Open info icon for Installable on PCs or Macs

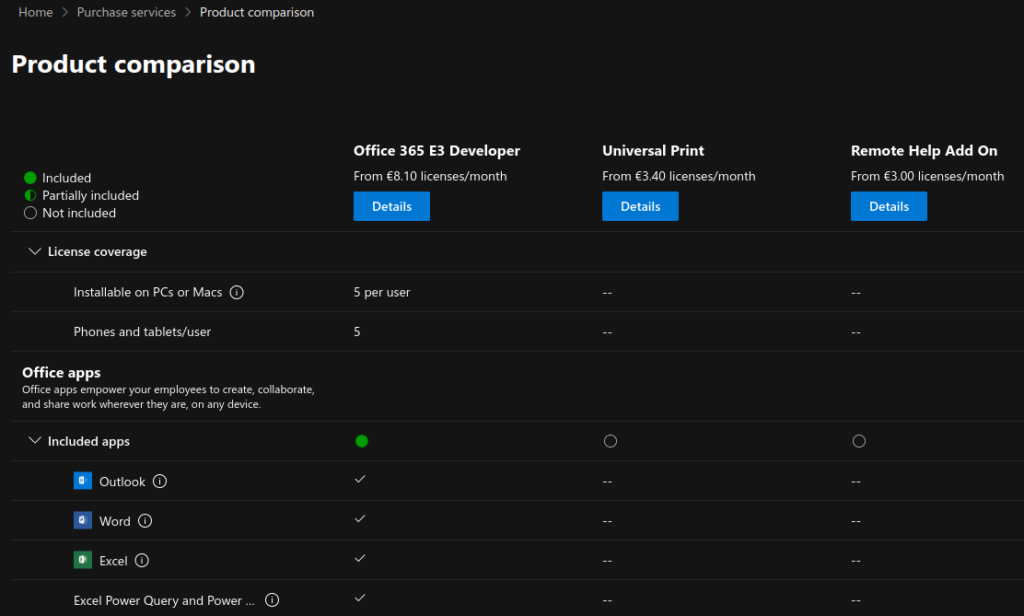(236, 292)
